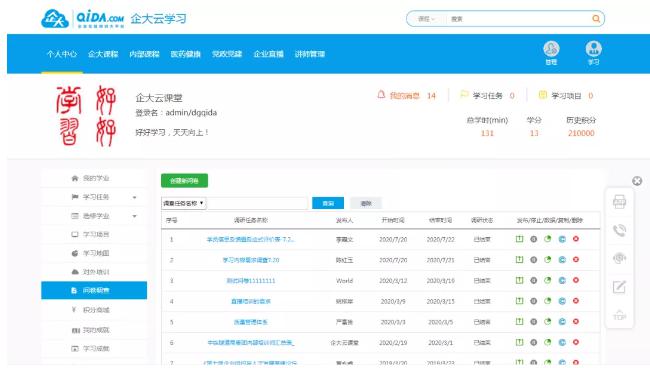The height and width of the screenshot is (368, 650).
Task: Click stop icon in survey row 4
Action: [x=534, y=301]
